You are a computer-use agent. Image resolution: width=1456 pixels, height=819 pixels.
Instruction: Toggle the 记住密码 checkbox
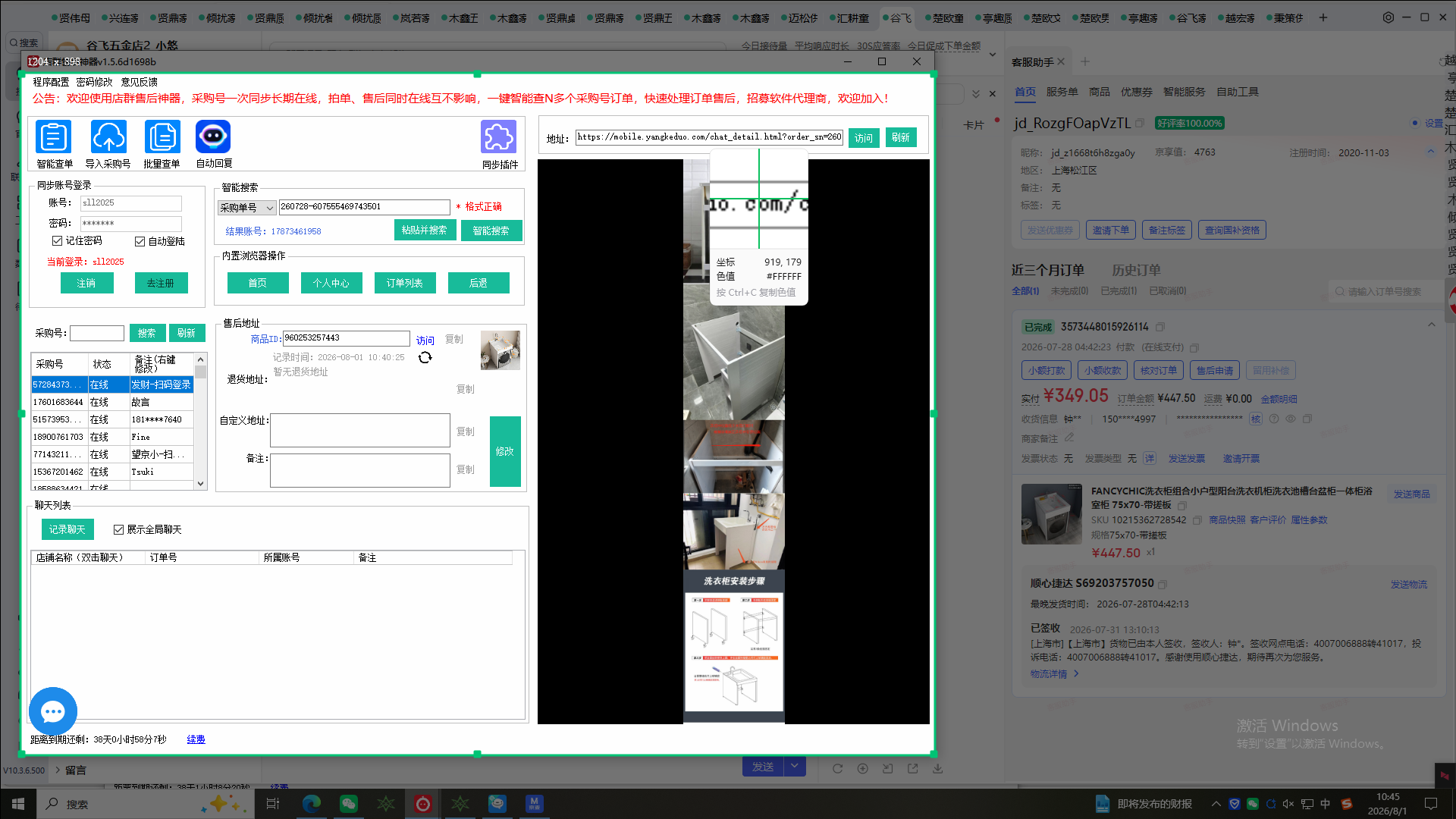pos(57,240)
